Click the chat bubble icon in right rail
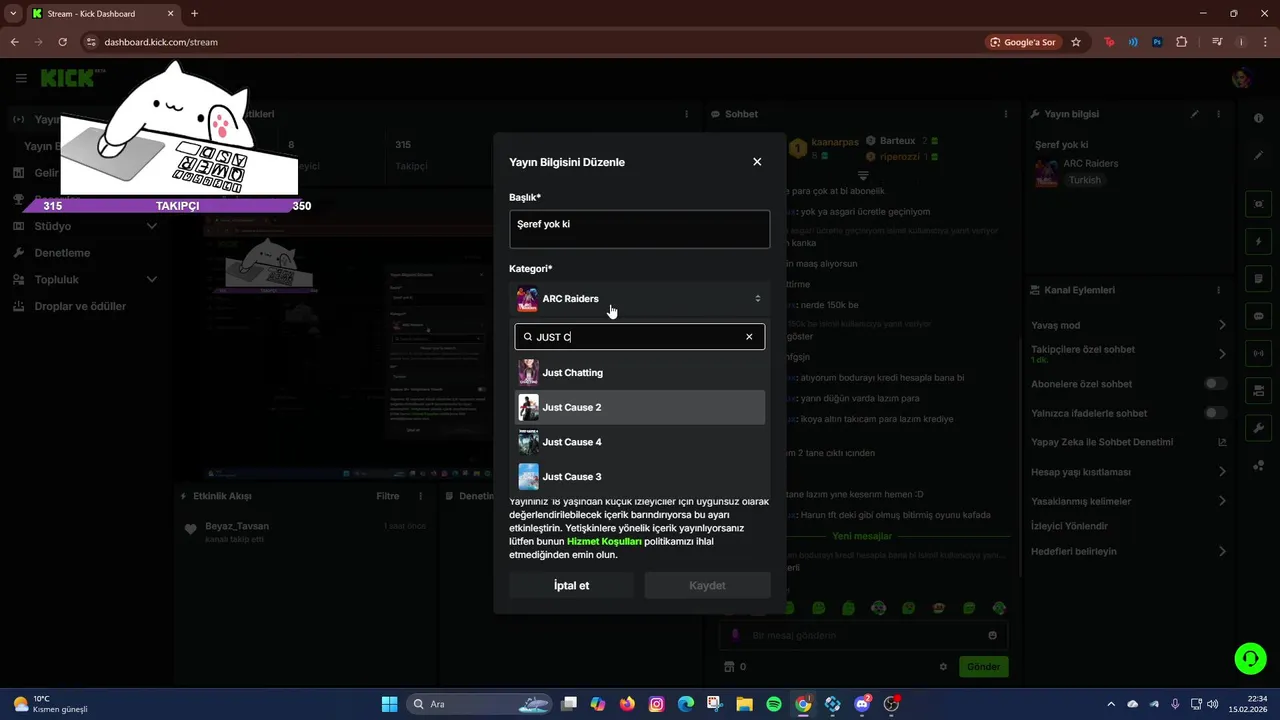 coord(1258,316)
